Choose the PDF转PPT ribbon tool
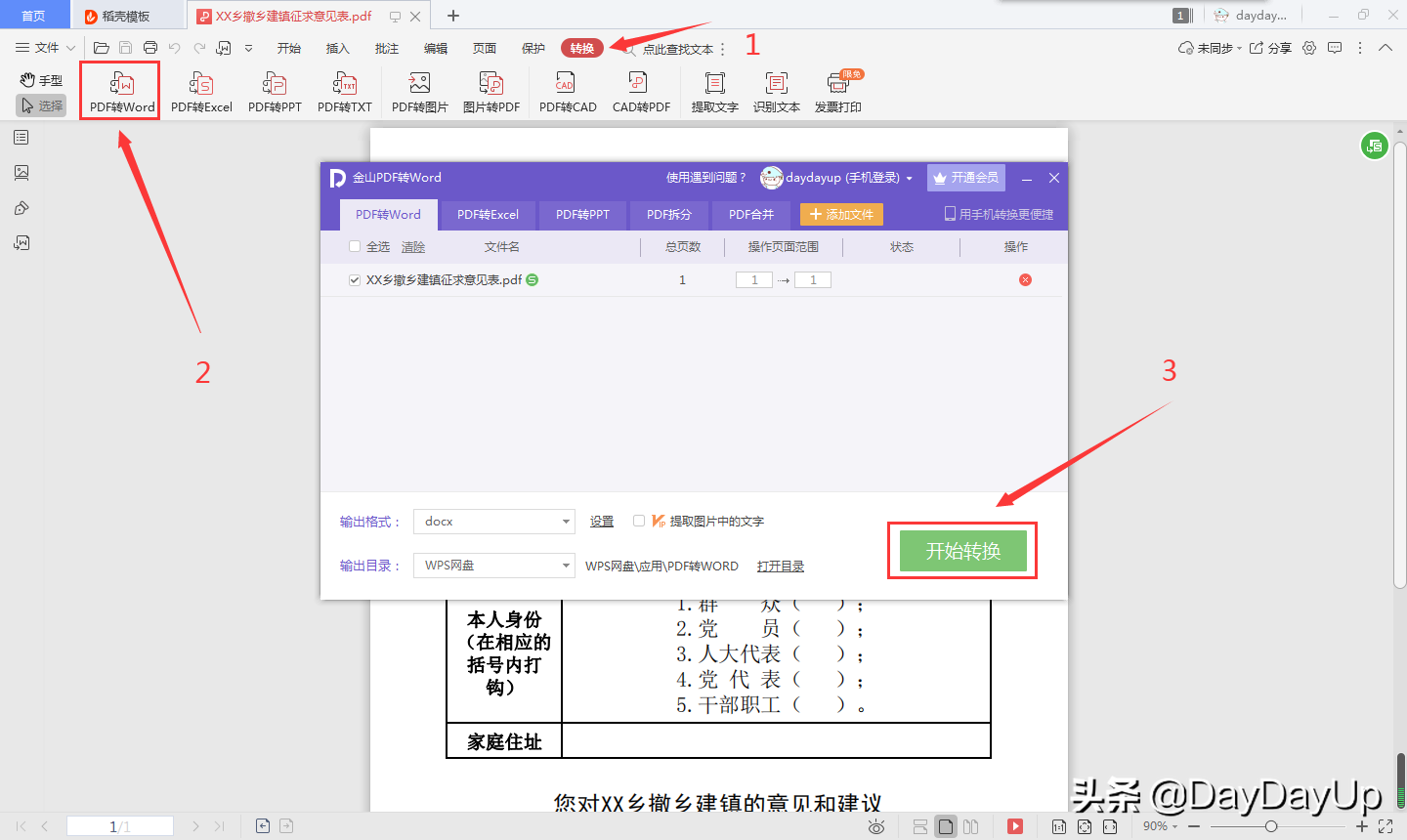 tap(275, 92)
